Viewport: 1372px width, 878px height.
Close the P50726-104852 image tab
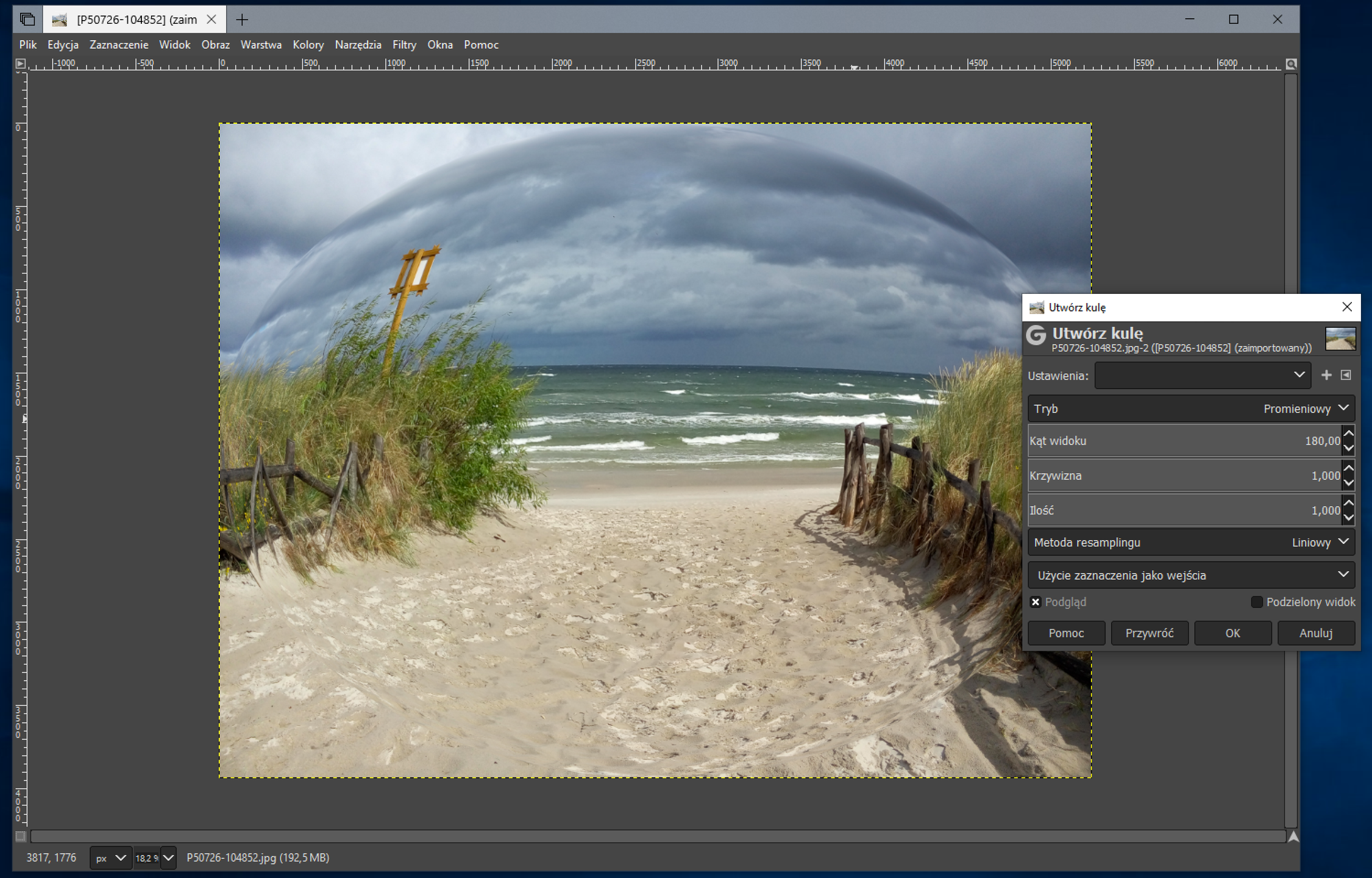point(211,20)
